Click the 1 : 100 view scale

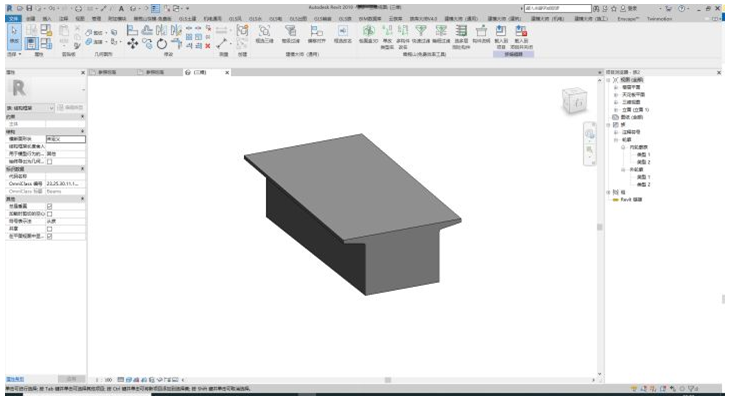(104, 380)
